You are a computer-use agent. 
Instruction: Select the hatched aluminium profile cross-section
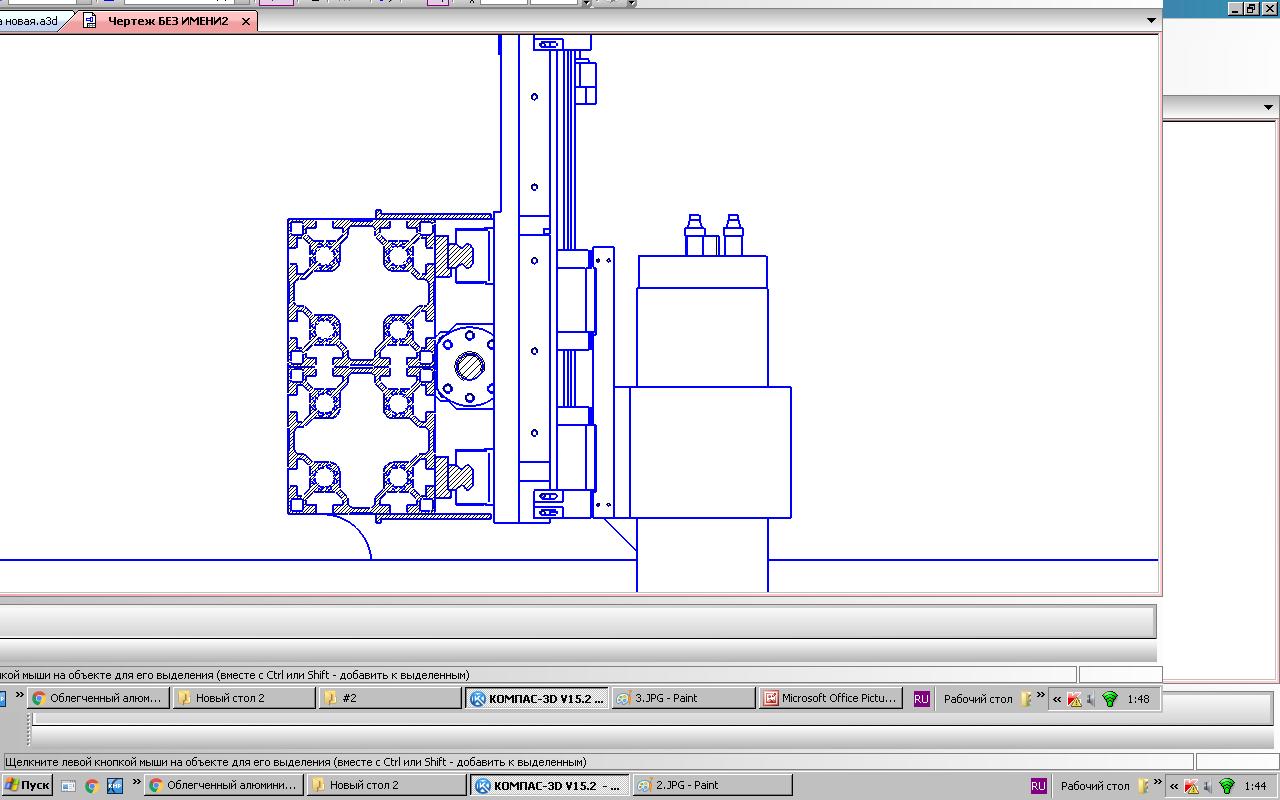[363, 367]
